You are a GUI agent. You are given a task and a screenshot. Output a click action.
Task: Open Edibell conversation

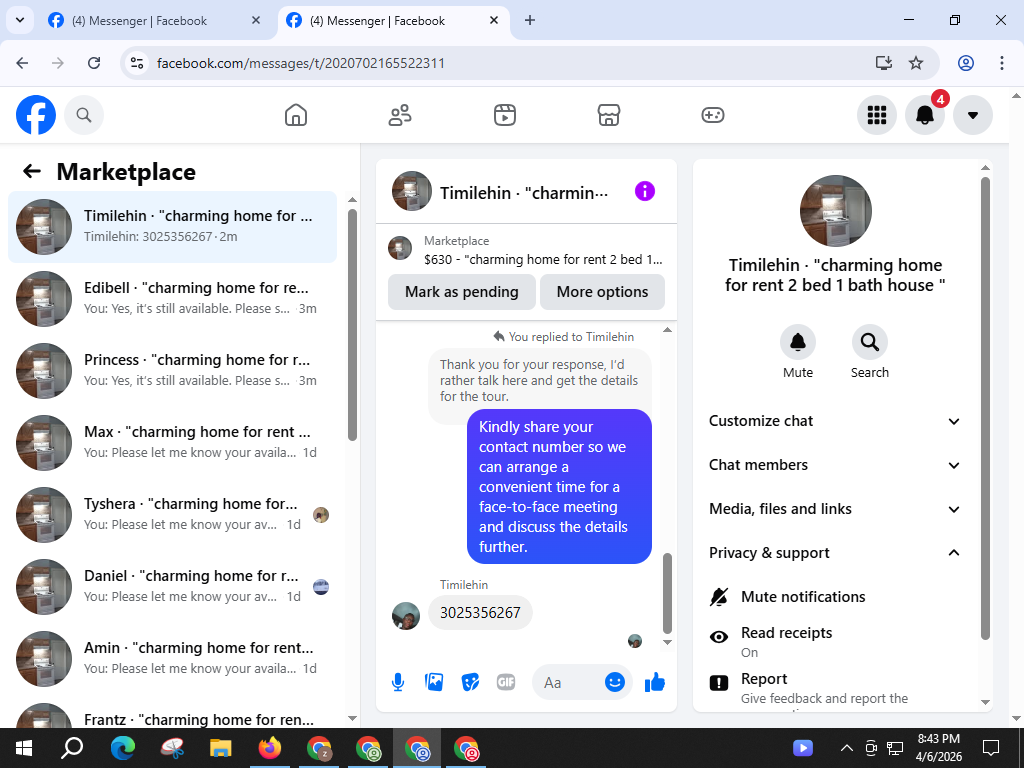tap(172, 298)
